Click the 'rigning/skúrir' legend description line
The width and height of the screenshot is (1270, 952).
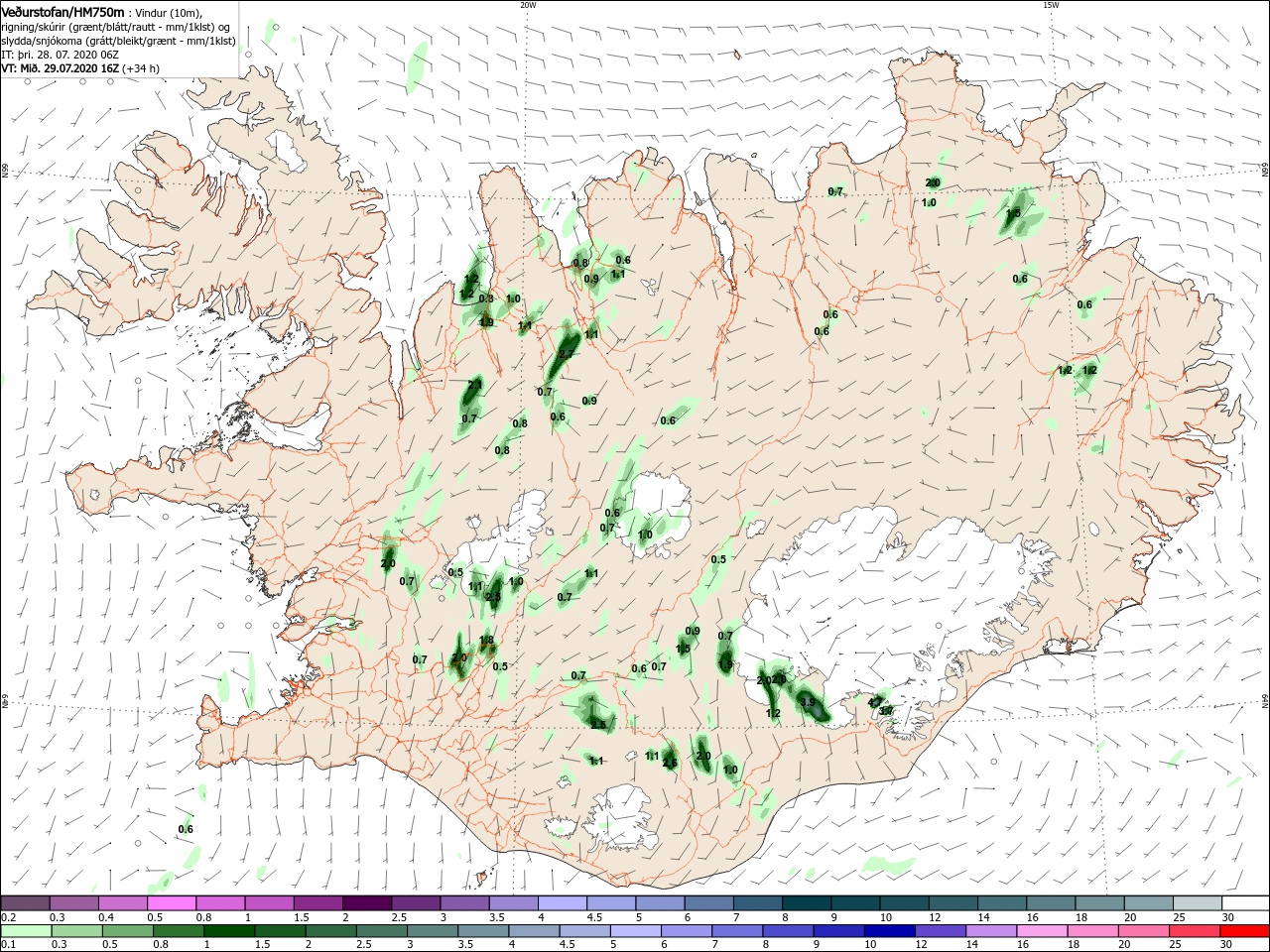click(117, 27)
